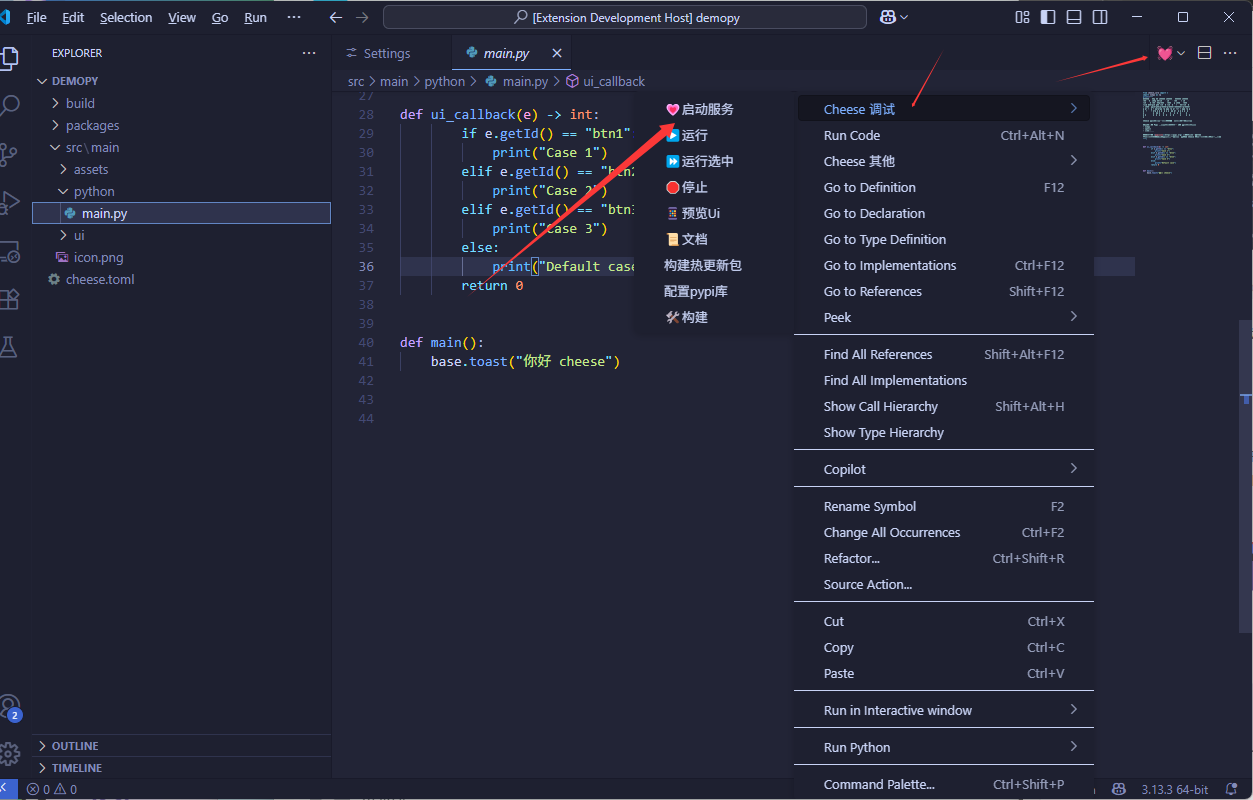Viewport: 1253px width, 800px height.
Task: Open Remote Explorer view in activity bar
Action: pos(10,251)
